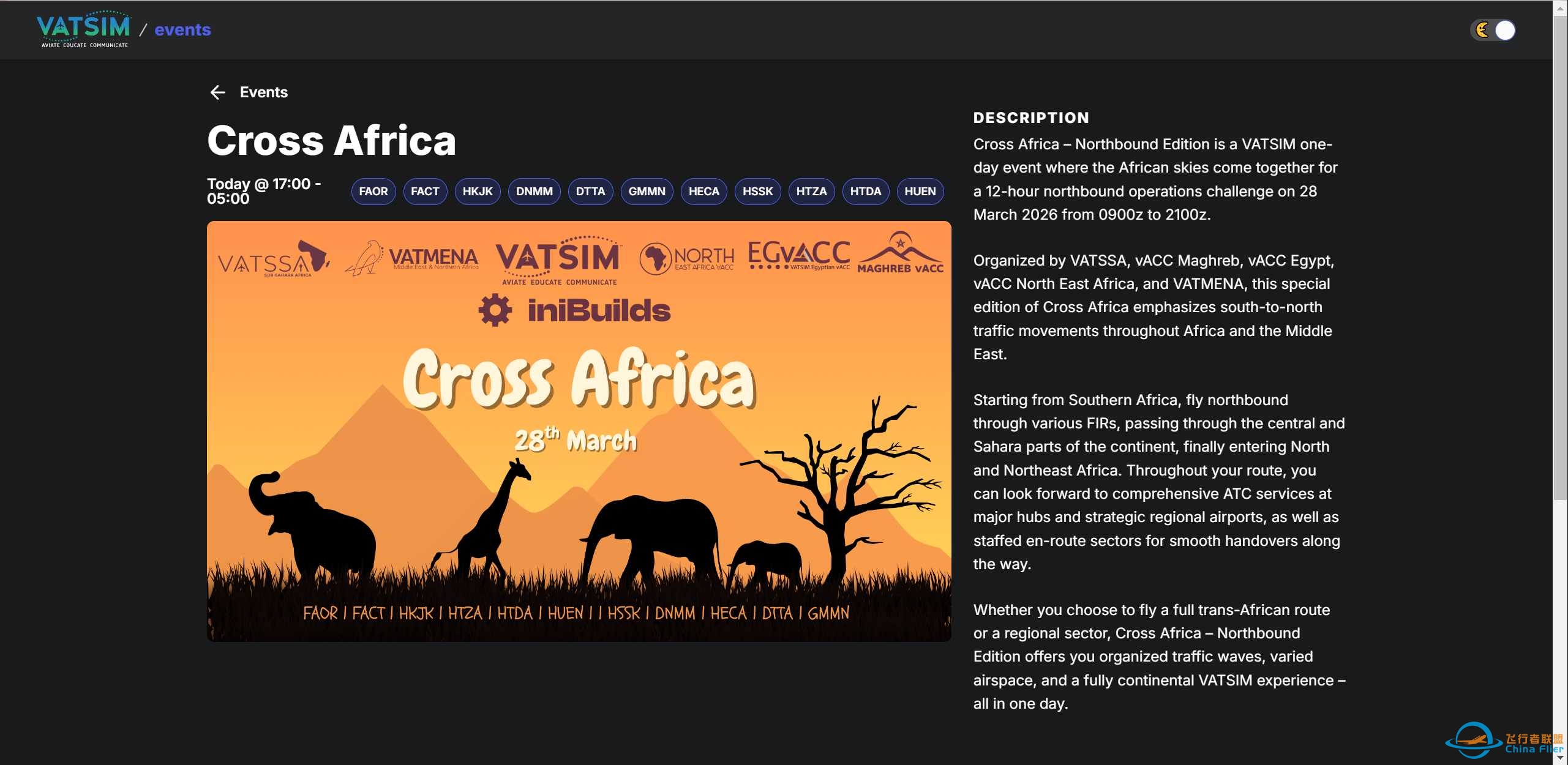Open the events breadcrumb link
Screen dimensions: 1568x765
pyautogui.click(x=182, y=29)
